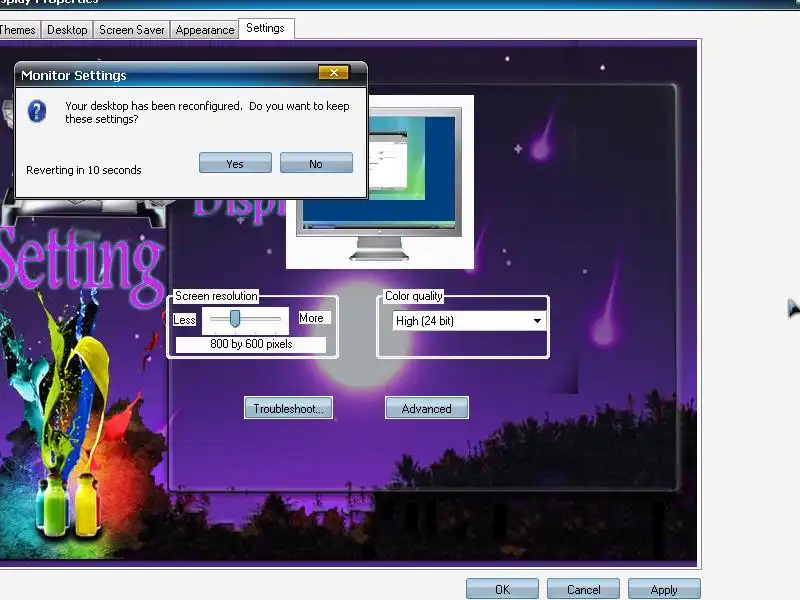Open the Advanced display settings

click(x=427, y=408)
